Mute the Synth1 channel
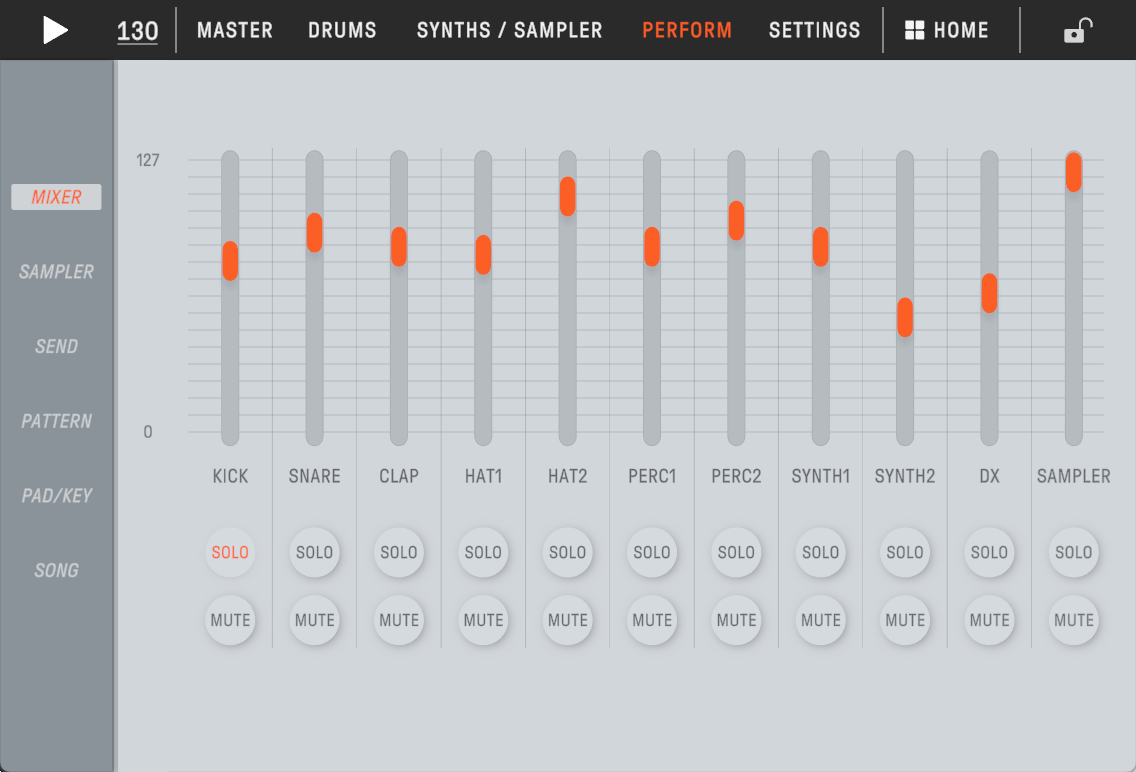This screenshot has height=772, width=1136. (x=820, y=620)
